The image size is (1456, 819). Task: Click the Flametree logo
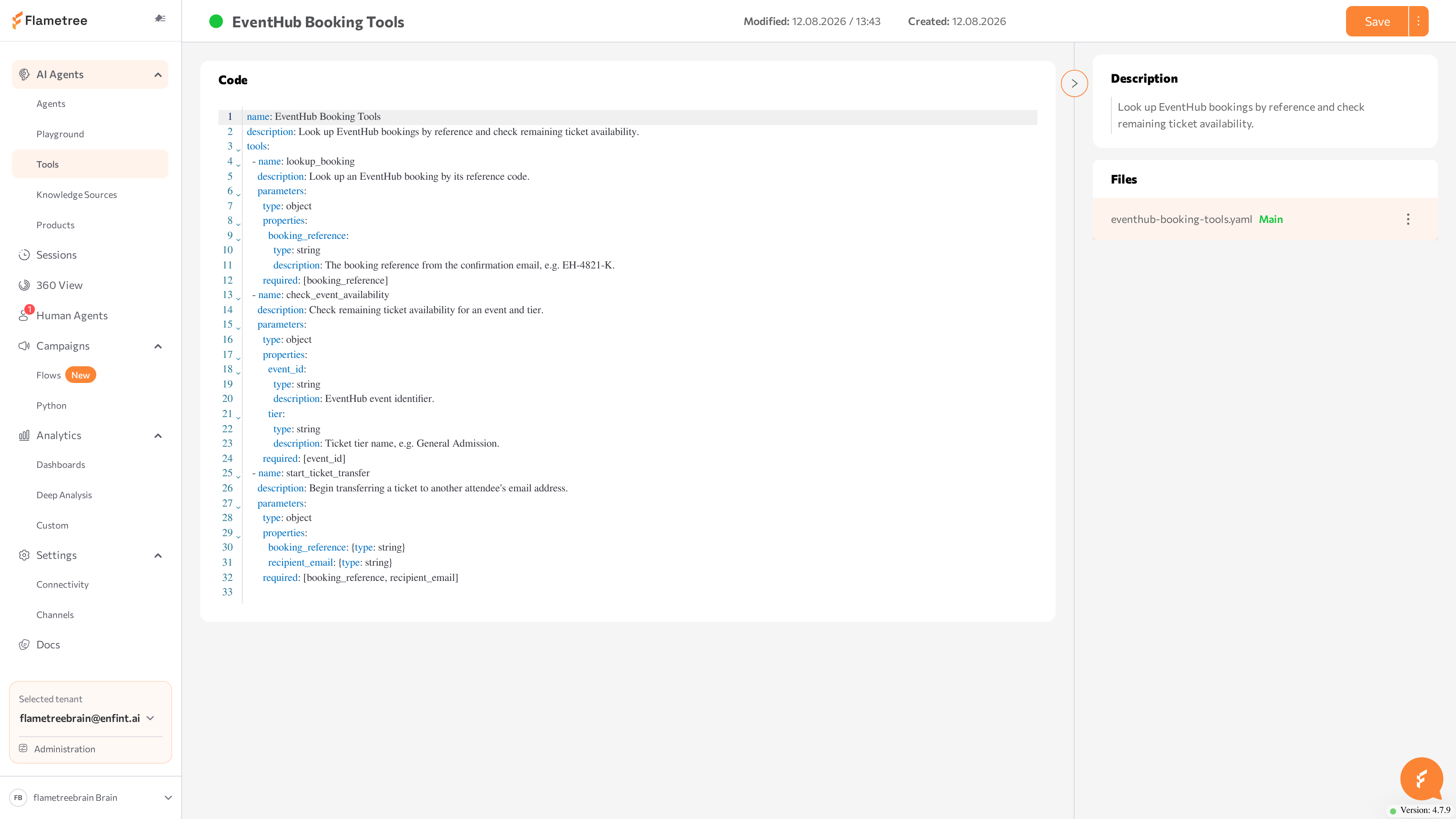click(x=50, y=20)
